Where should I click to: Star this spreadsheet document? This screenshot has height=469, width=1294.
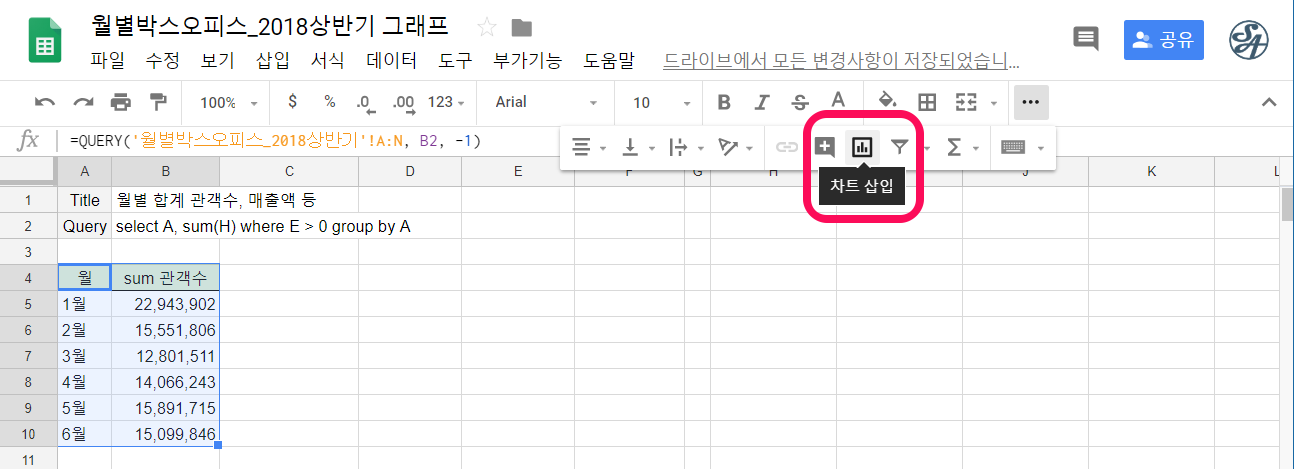click(x=487, y=27)
